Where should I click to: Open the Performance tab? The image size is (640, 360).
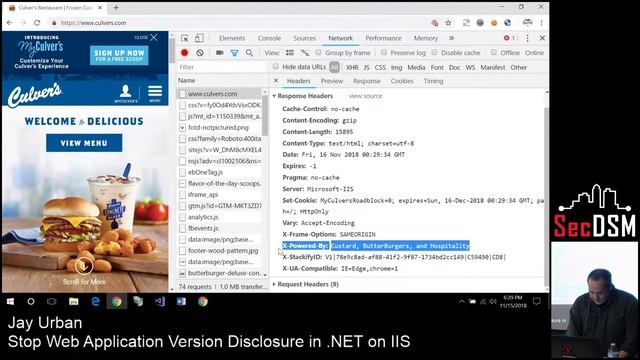coord(383,38)
